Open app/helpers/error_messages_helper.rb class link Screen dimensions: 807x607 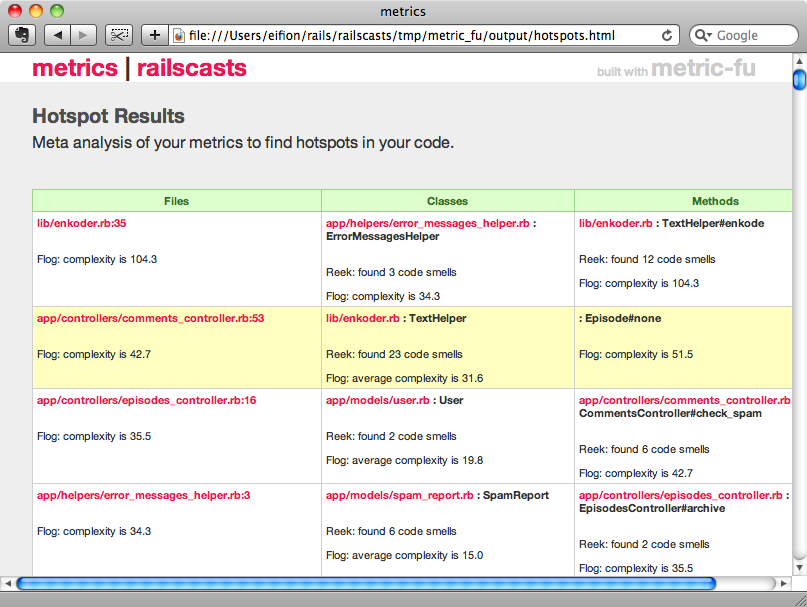[427, 223]
